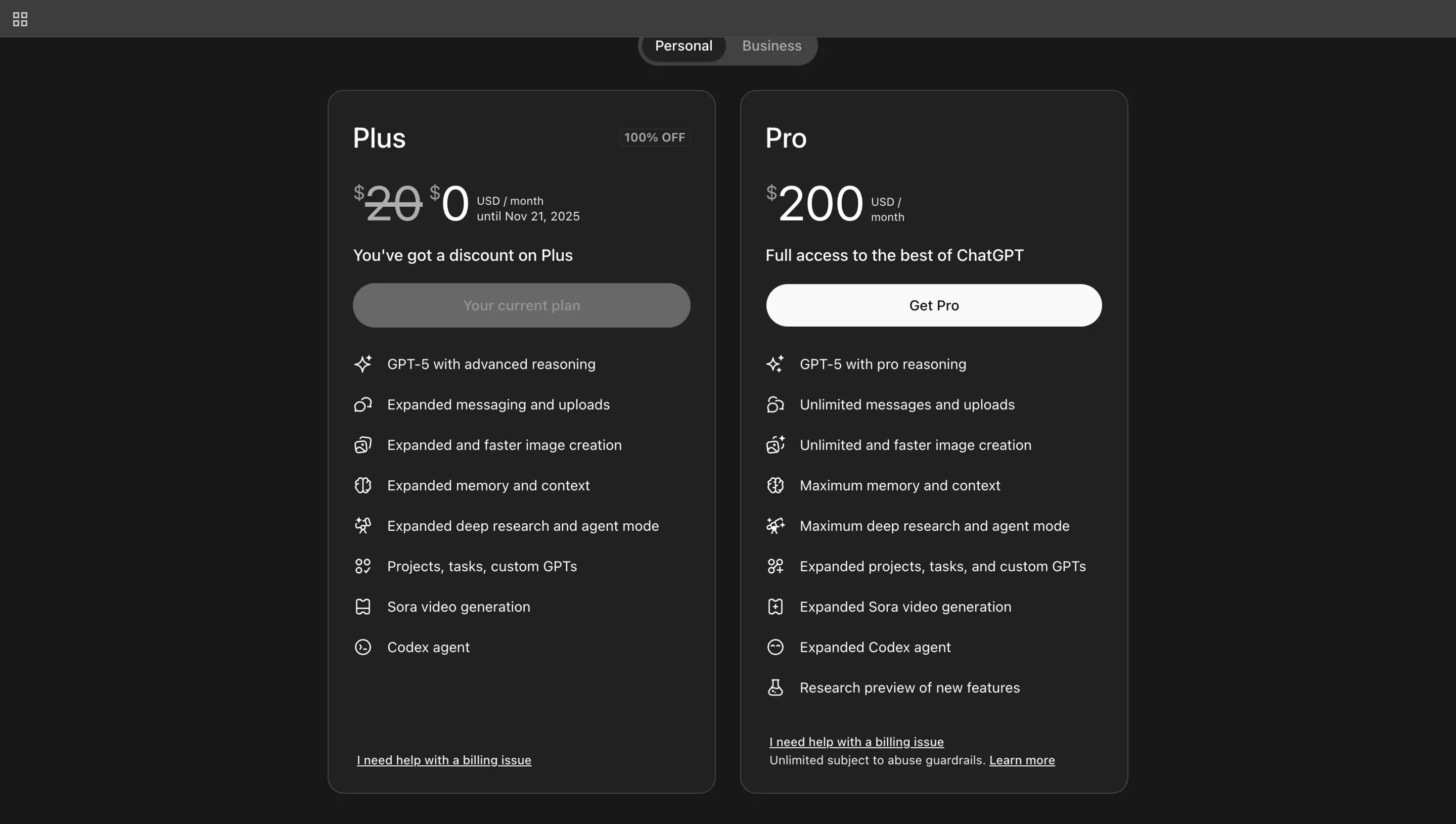The image size is (1456, 824).
Task: Click the image icon for unlimited image creation
Action: pos(775,445)
